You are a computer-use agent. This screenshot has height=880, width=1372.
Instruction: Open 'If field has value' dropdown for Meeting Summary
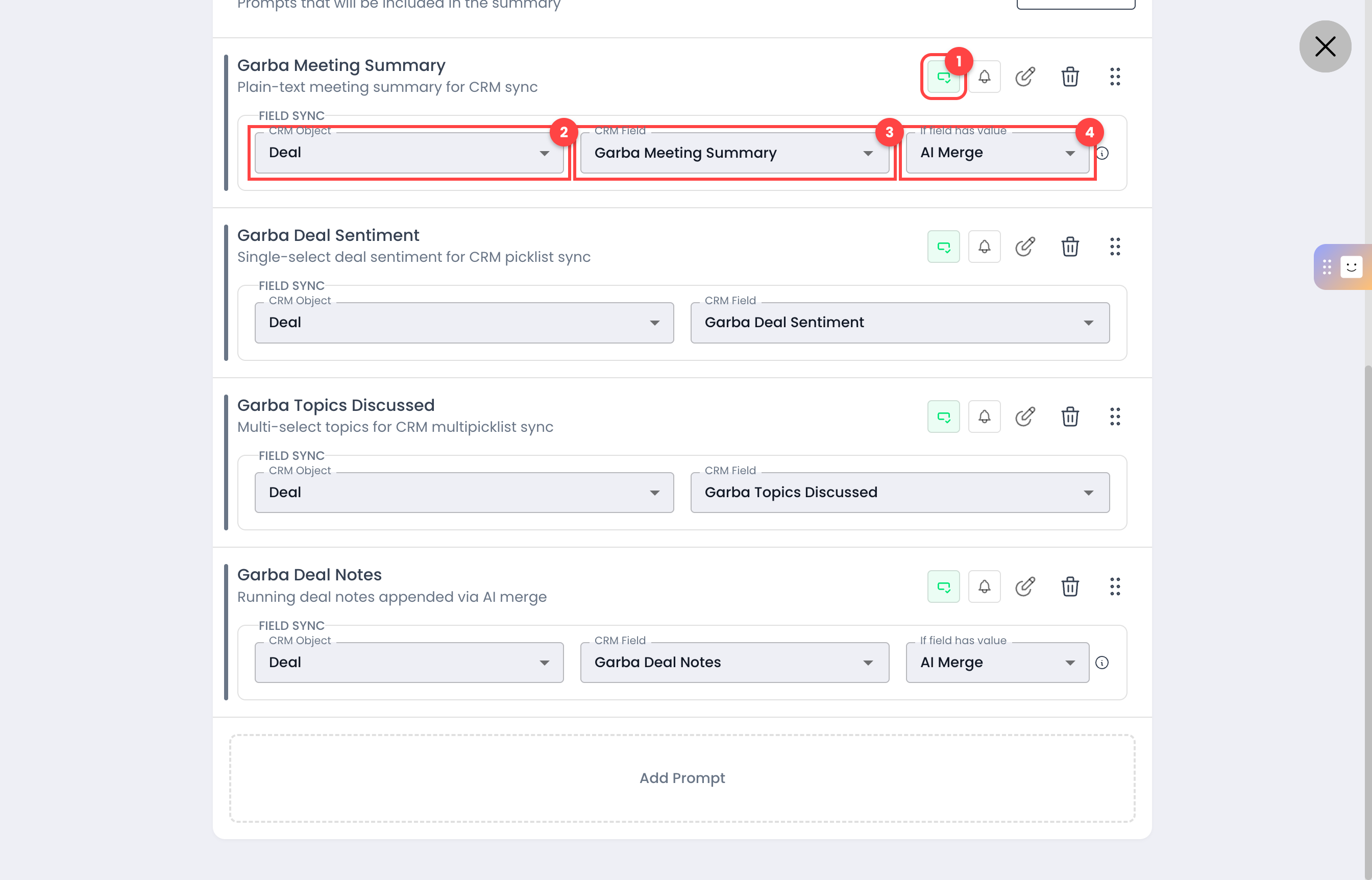[x=997, y=153]
